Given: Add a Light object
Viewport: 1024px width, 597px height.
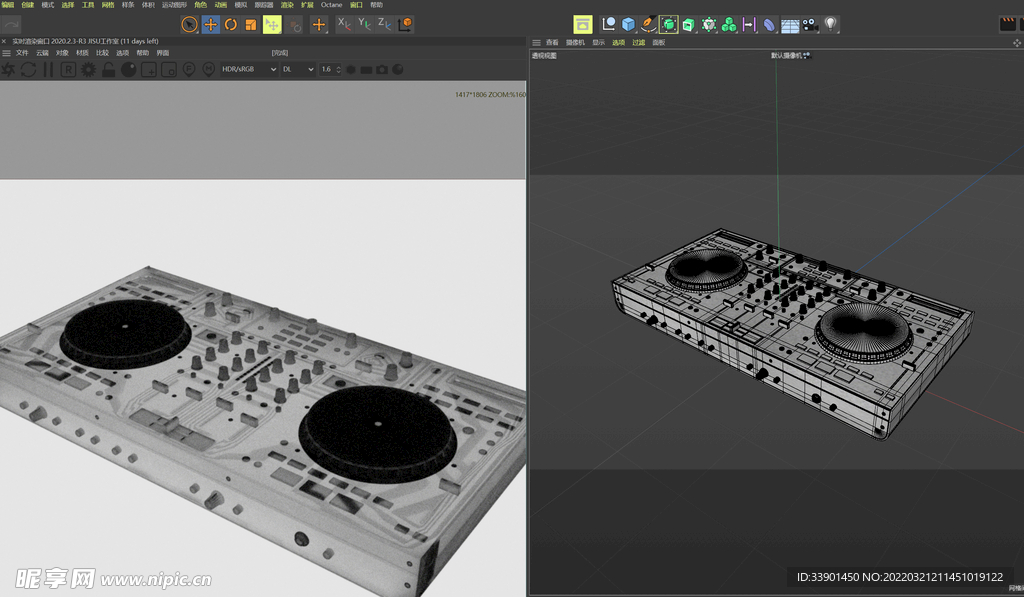Looking at the screenshot, I should pos(830,24).
